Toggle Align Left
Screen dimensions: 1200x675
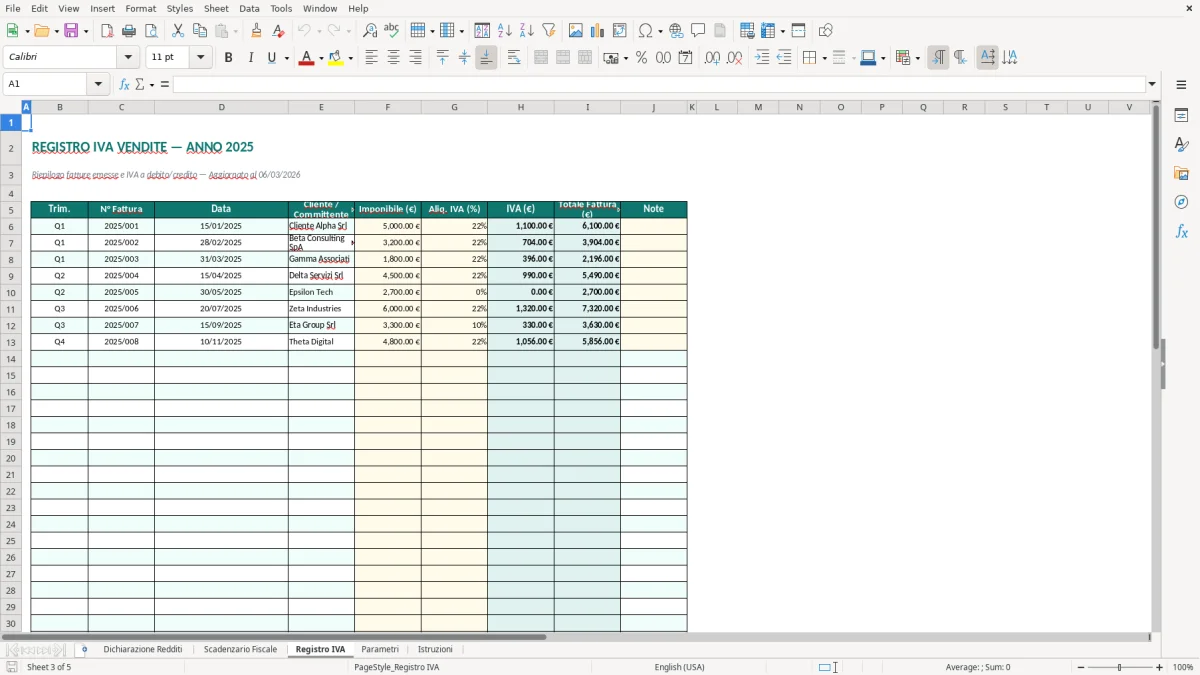[371, 58]
